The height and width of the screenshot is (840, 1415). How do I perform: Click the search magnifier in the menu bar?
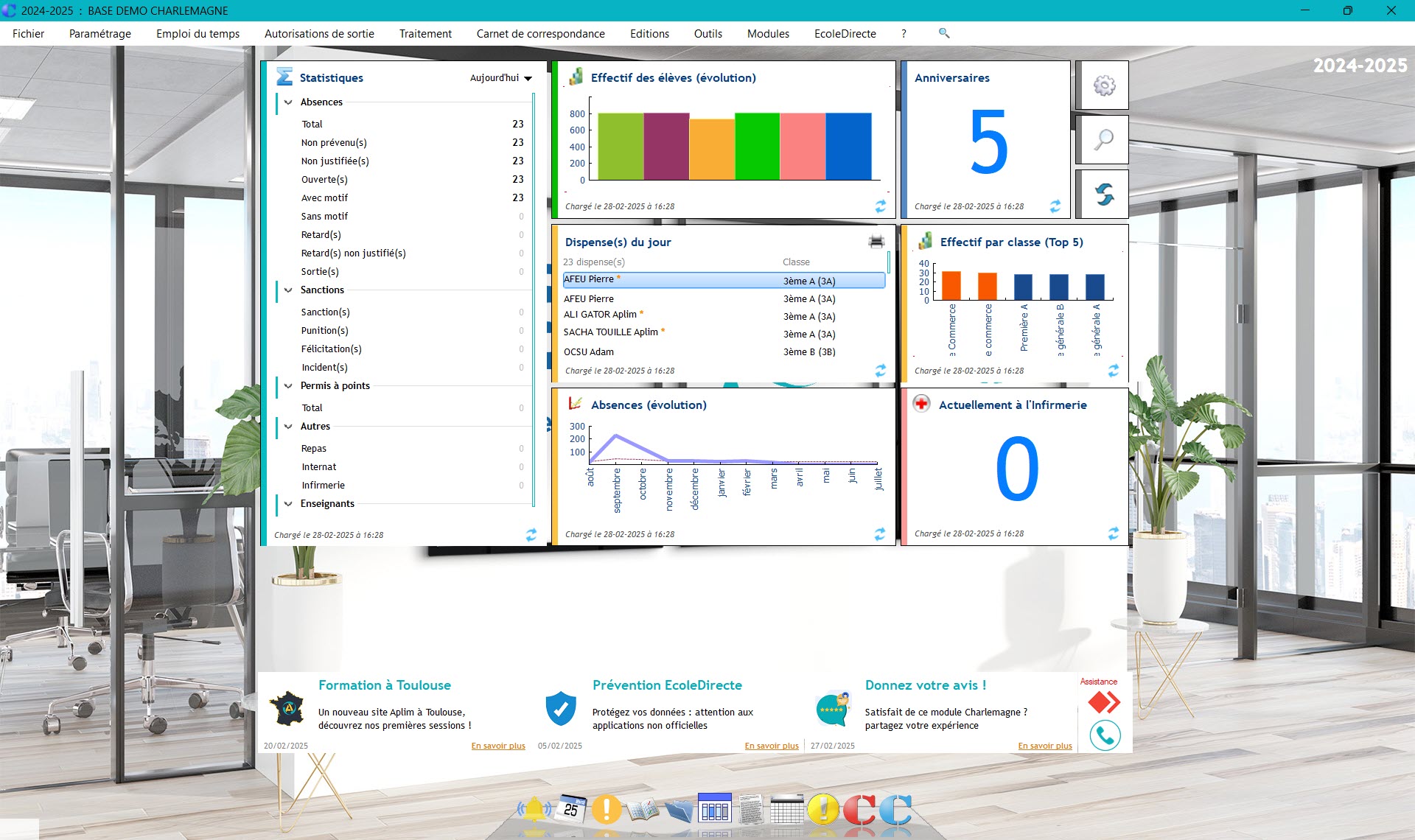(x=944, y=33)
